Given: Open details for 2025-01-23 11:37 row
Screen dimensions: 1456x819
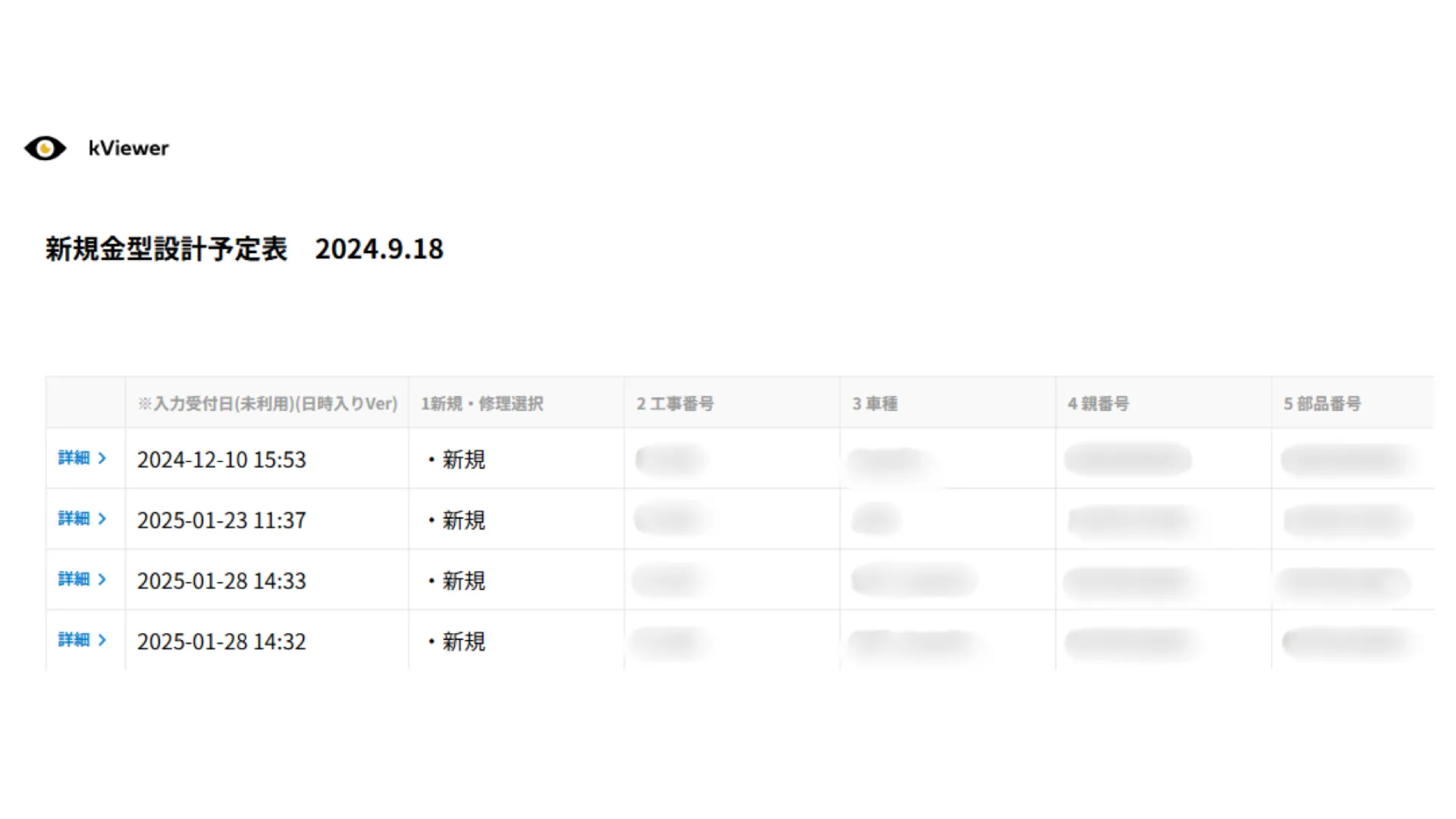Looking at the screenshot, I should pos(82,519).
